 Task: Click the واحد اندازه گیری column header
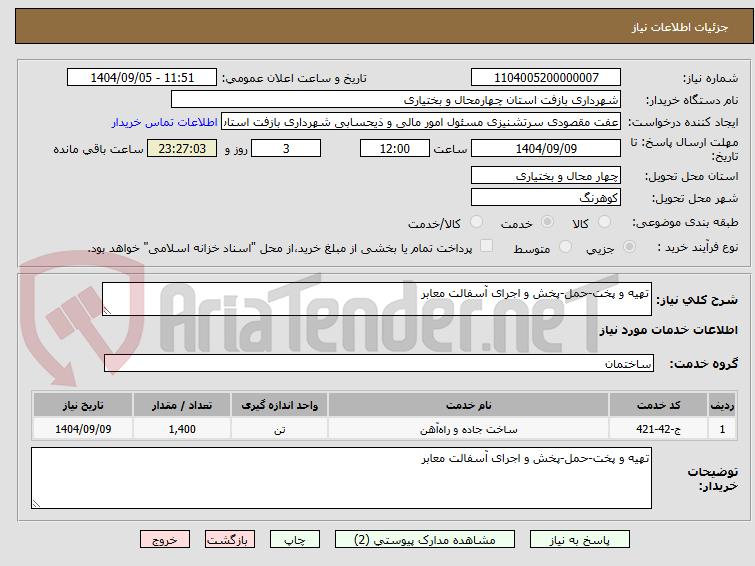click(x=279, y=405)
